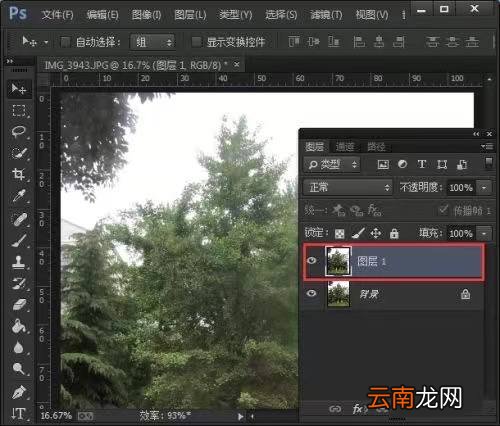
Task: Select the Blur tool droplet icon
Action: tap(19, 347)
